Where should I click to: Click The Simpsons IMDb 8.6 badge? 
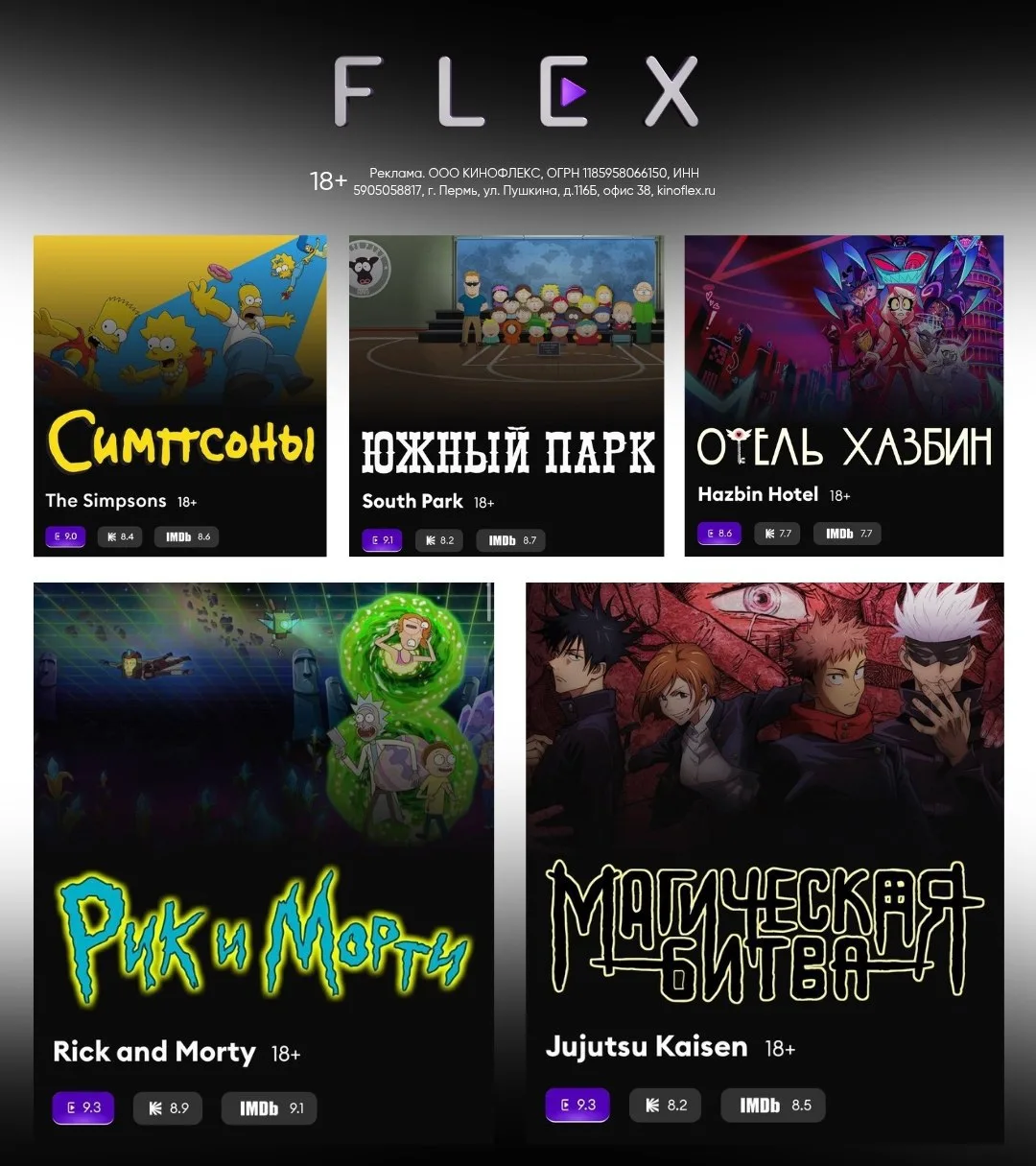click(187, 536)
